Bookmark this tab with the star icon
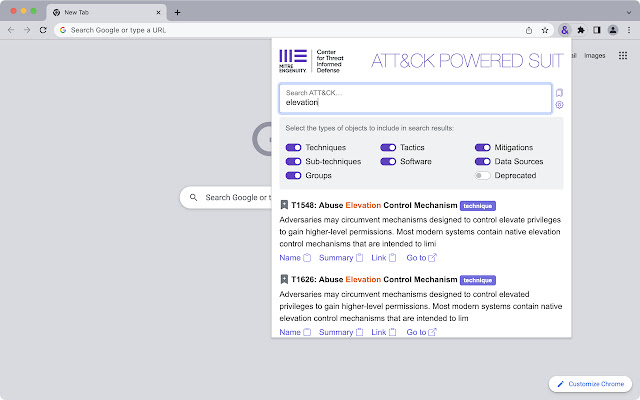The width and height of the screenshot is (640, 400). point(544,30)
